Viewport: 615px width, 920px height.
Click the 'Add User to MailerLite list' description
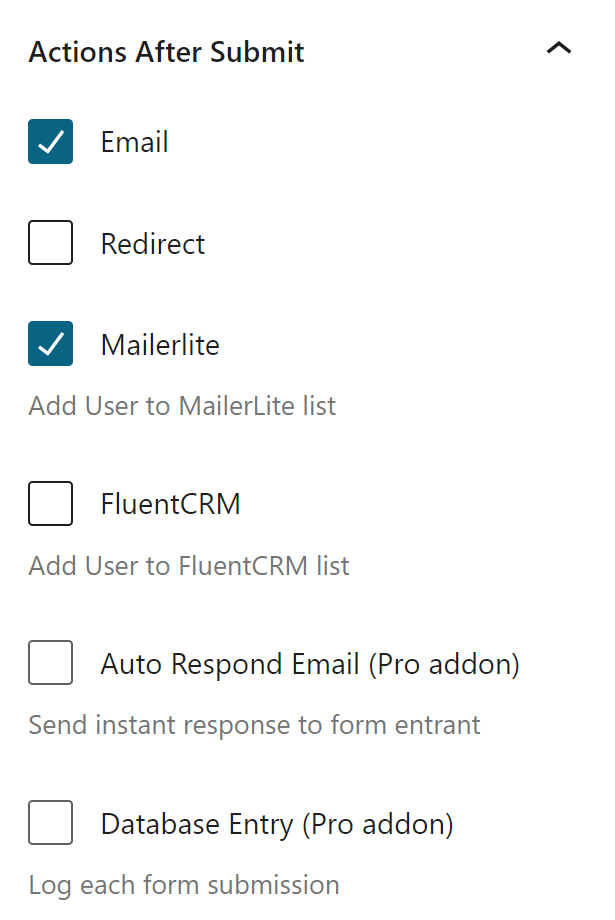tap(182, 406)
